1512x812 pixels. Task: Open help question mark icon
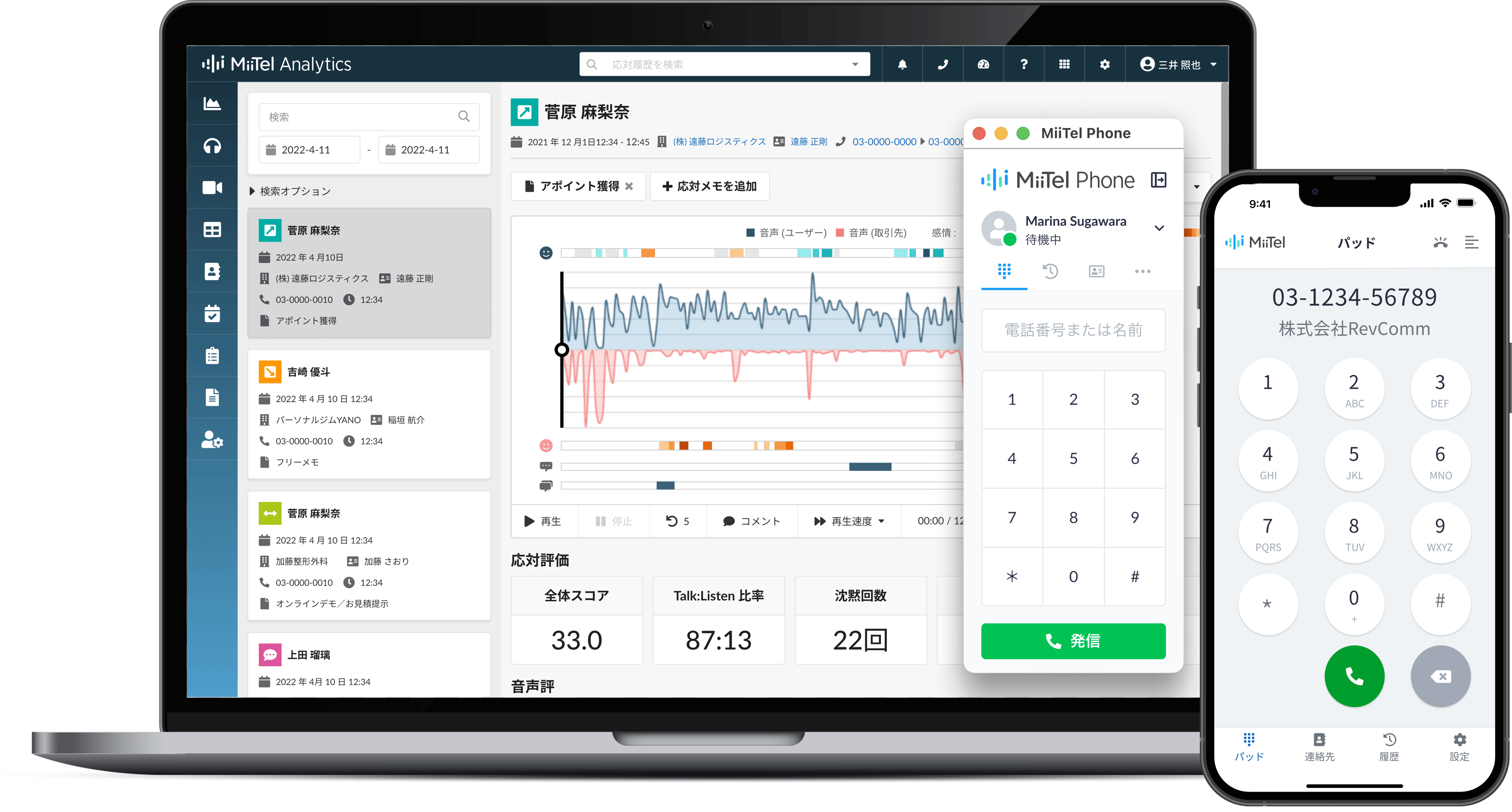pos(1024,65)
